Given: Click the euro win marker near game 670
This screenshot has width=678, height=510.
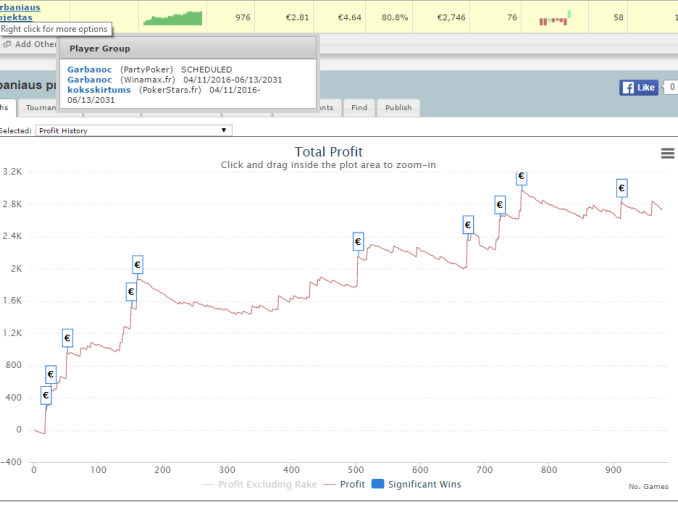Looking at the screenshot, I should (x=467, y=225).
